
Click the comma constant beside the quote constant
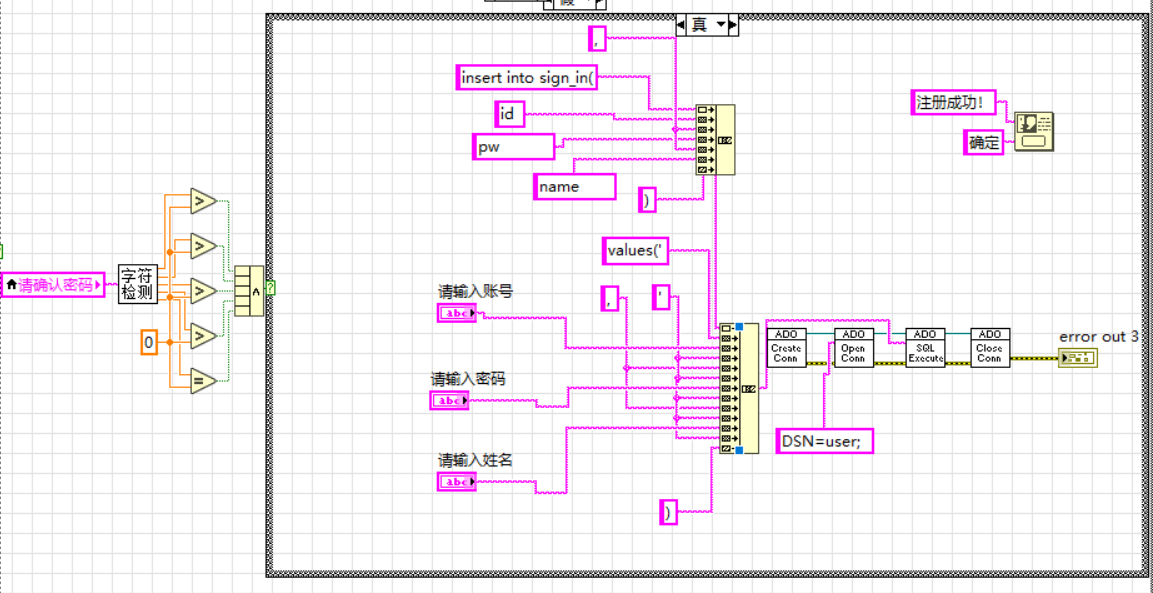click(x=610, y=298)
